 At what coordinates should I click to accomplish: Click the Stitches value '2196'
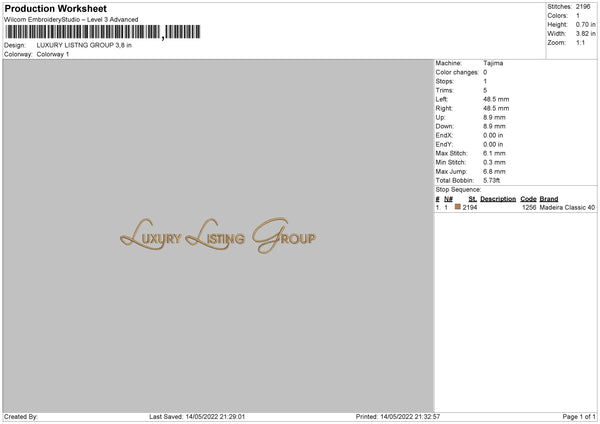[583, 7]
